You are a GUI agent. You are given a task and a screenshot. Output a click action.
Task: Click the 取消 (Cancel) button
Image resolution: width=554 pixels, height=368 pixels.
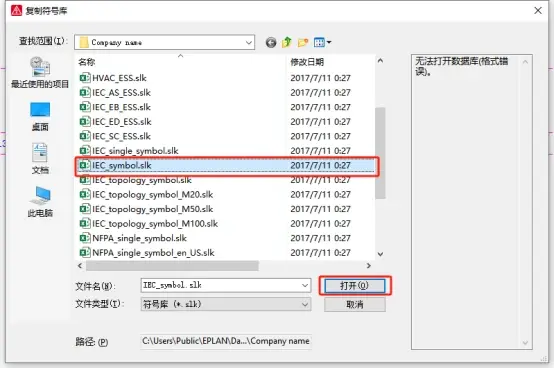[x=355, y=304]
